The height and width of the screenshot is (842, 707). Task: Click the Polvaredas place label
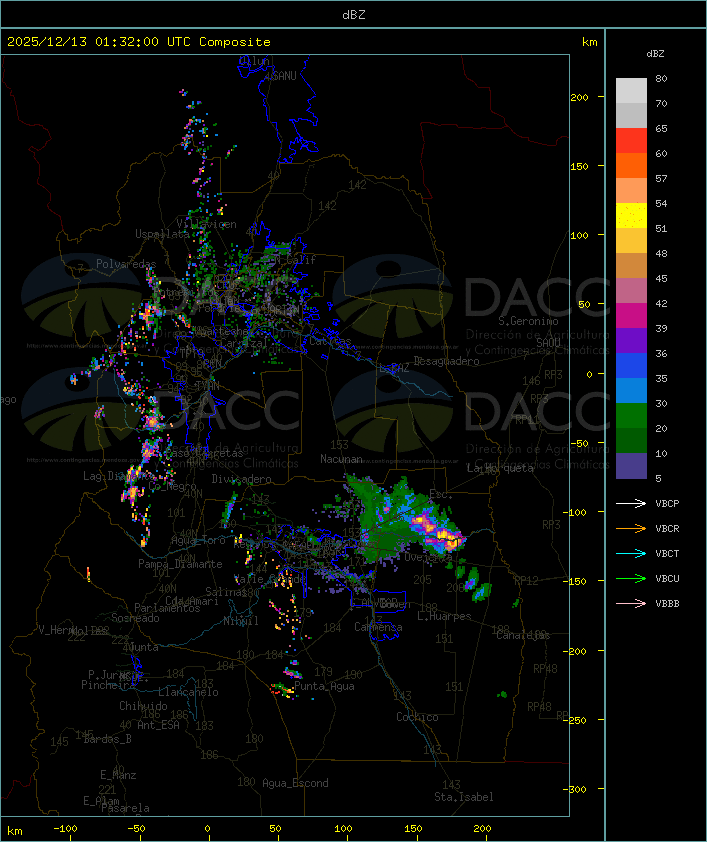(126, 264)
